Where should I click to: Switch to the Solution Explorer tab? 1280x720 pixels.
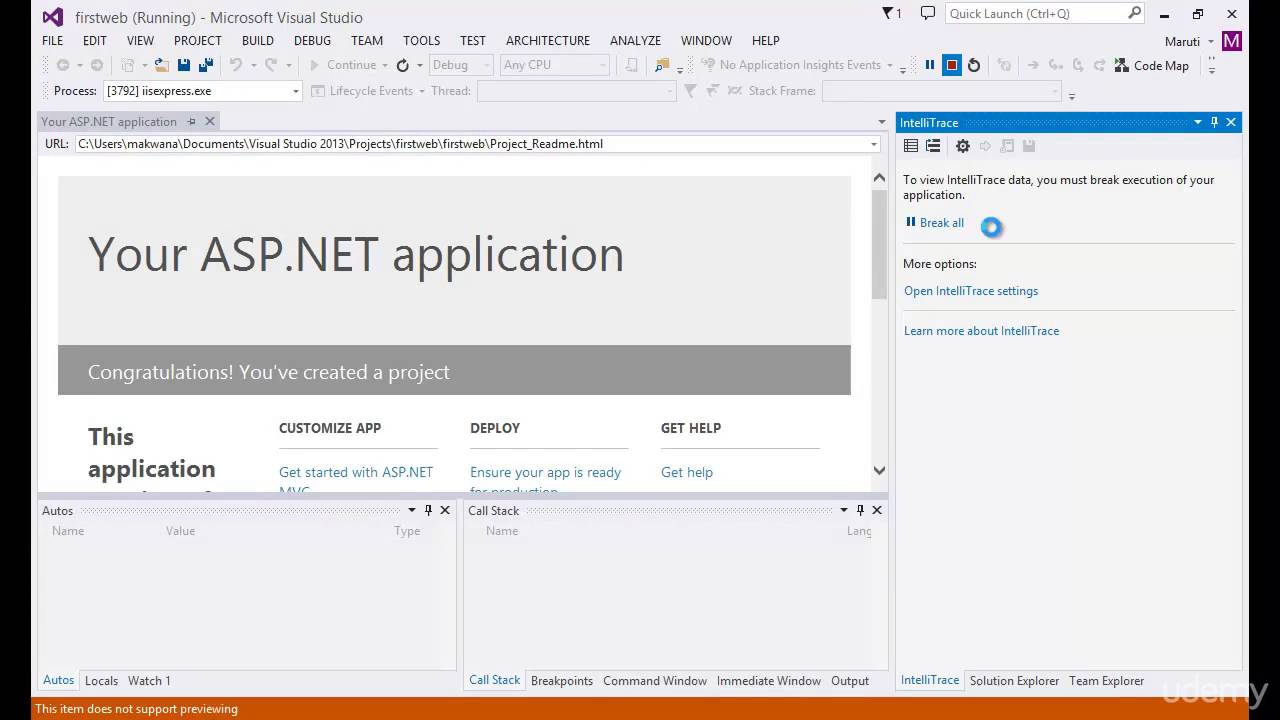click(x=1014, y=680)
